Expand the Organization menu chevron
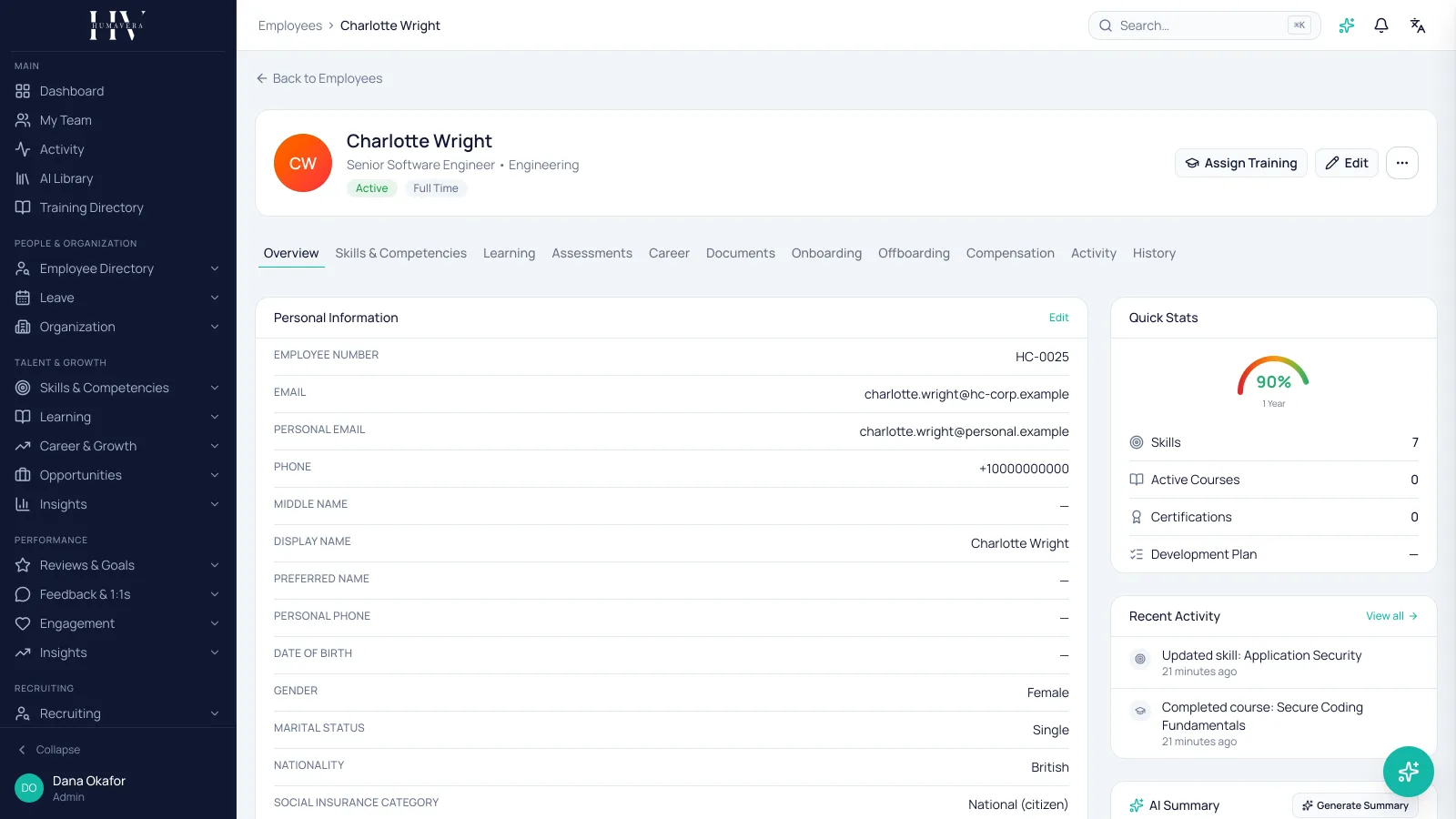1456x819 pixels. click(215, 327)
